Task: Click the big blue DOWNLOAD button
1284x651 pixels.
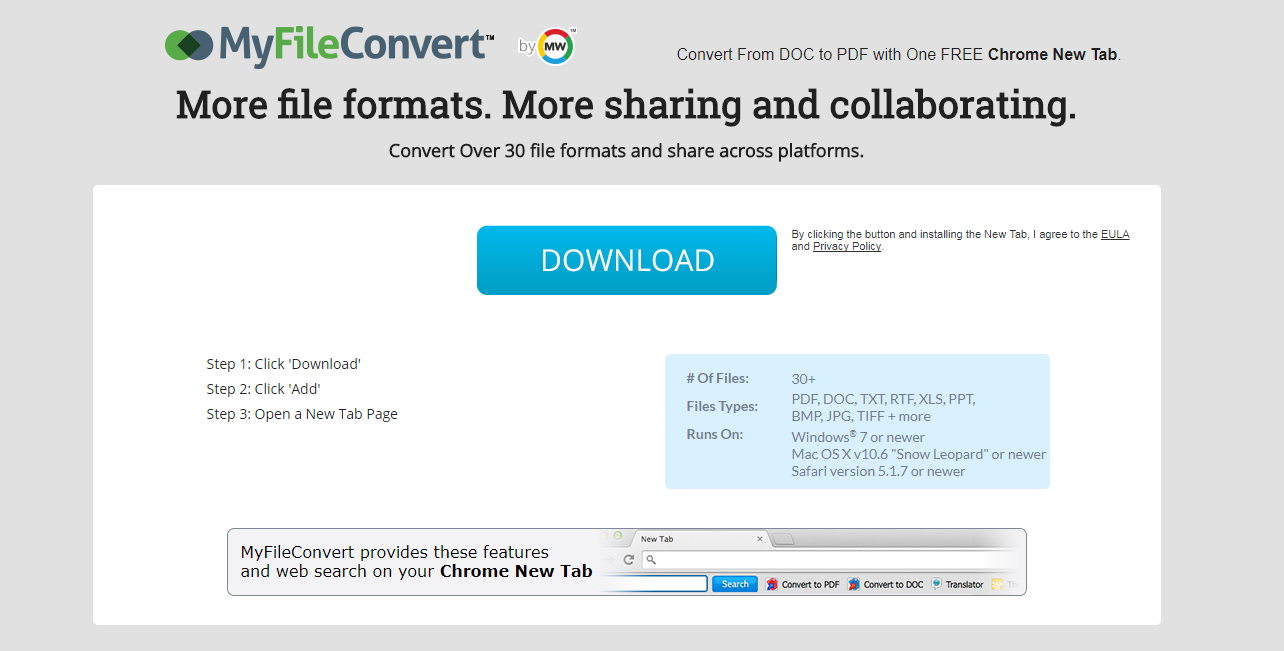Action: coord(627,260)
